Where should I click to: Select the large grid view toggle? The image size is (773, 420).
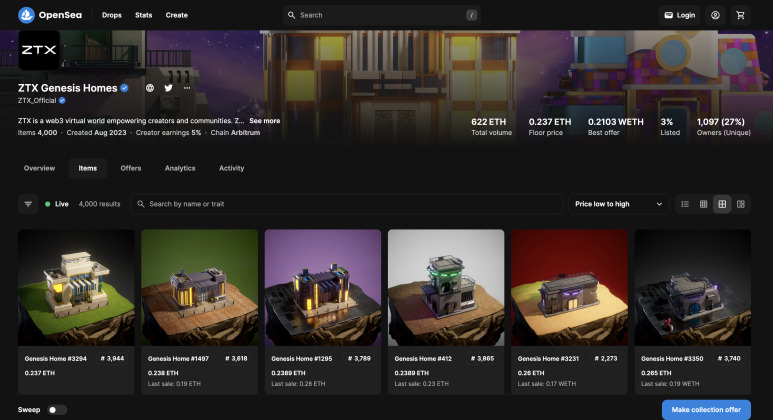pos(722,204)
